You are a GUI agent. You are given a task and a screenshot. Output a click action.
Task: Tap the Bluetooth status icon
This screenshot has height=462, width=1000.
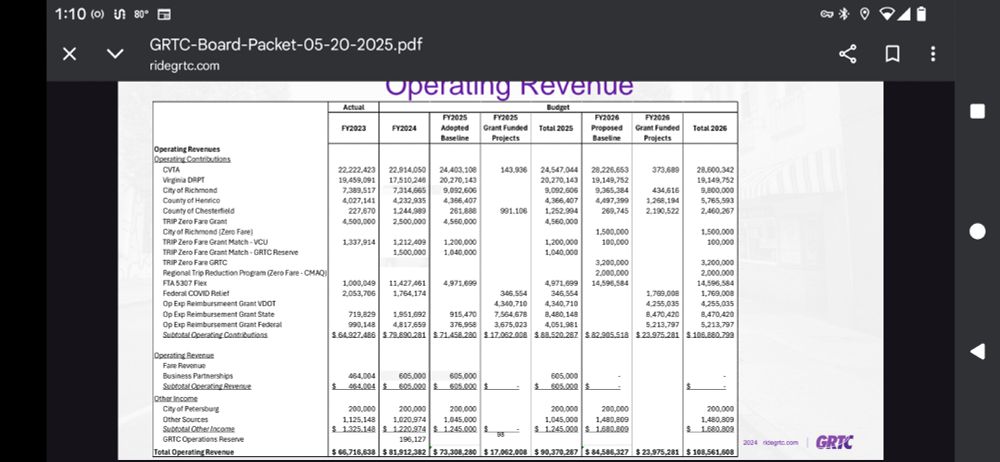pos(844,14)
